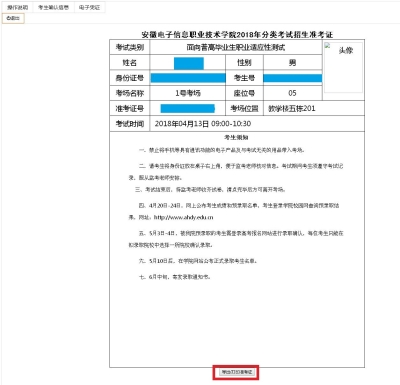Screen dimensions: 400x385
Task: Click the 考试类别 value cell
Action: pyautogui.click(x=236, y=47)
